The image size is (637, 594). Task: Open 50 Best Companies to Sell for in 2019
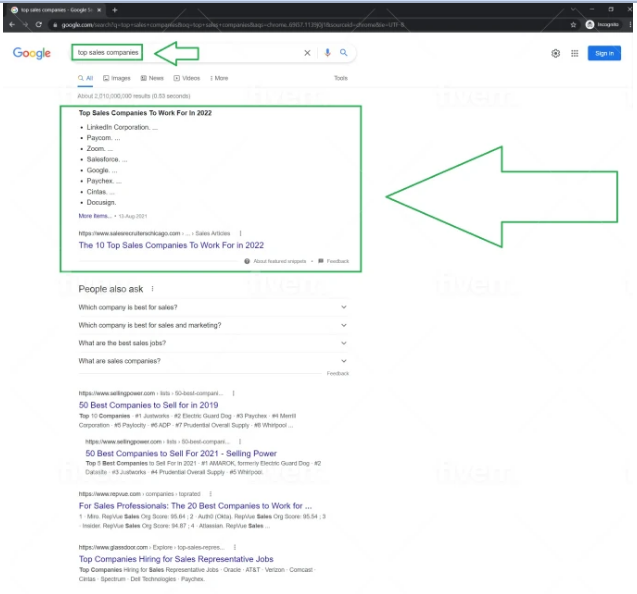[148, 405]
